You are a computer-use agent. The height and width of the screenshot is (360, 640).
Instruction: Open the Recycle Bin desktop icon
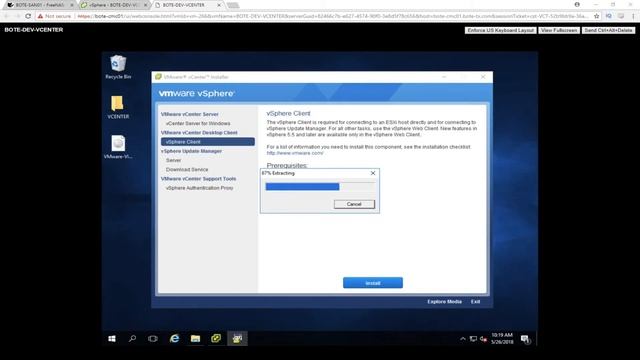click(x=118, y=67)
